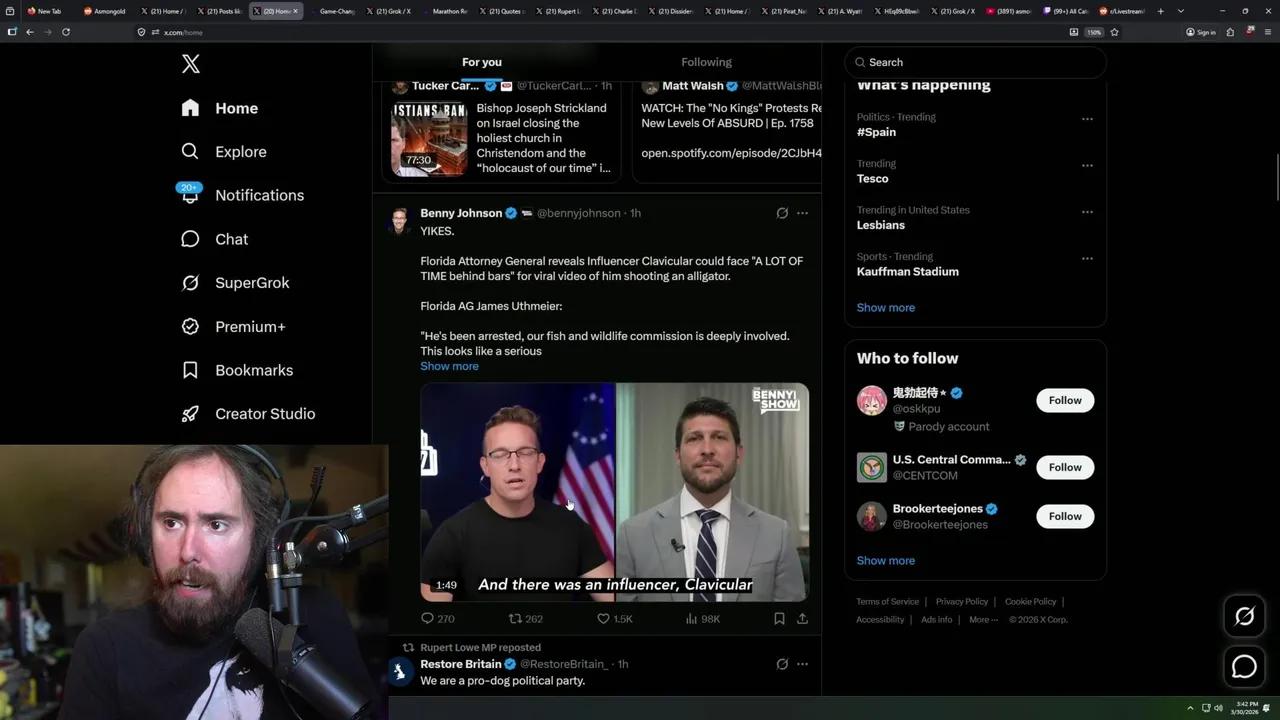Open more options for Tesco trend
Screen dimensions: 1280x720
(1087, 165)
